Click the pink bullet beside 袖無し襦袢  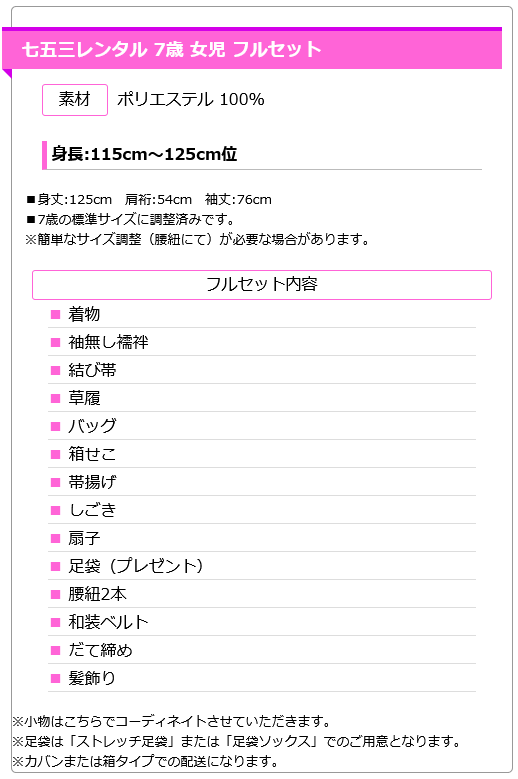click(x=56, y=342)
